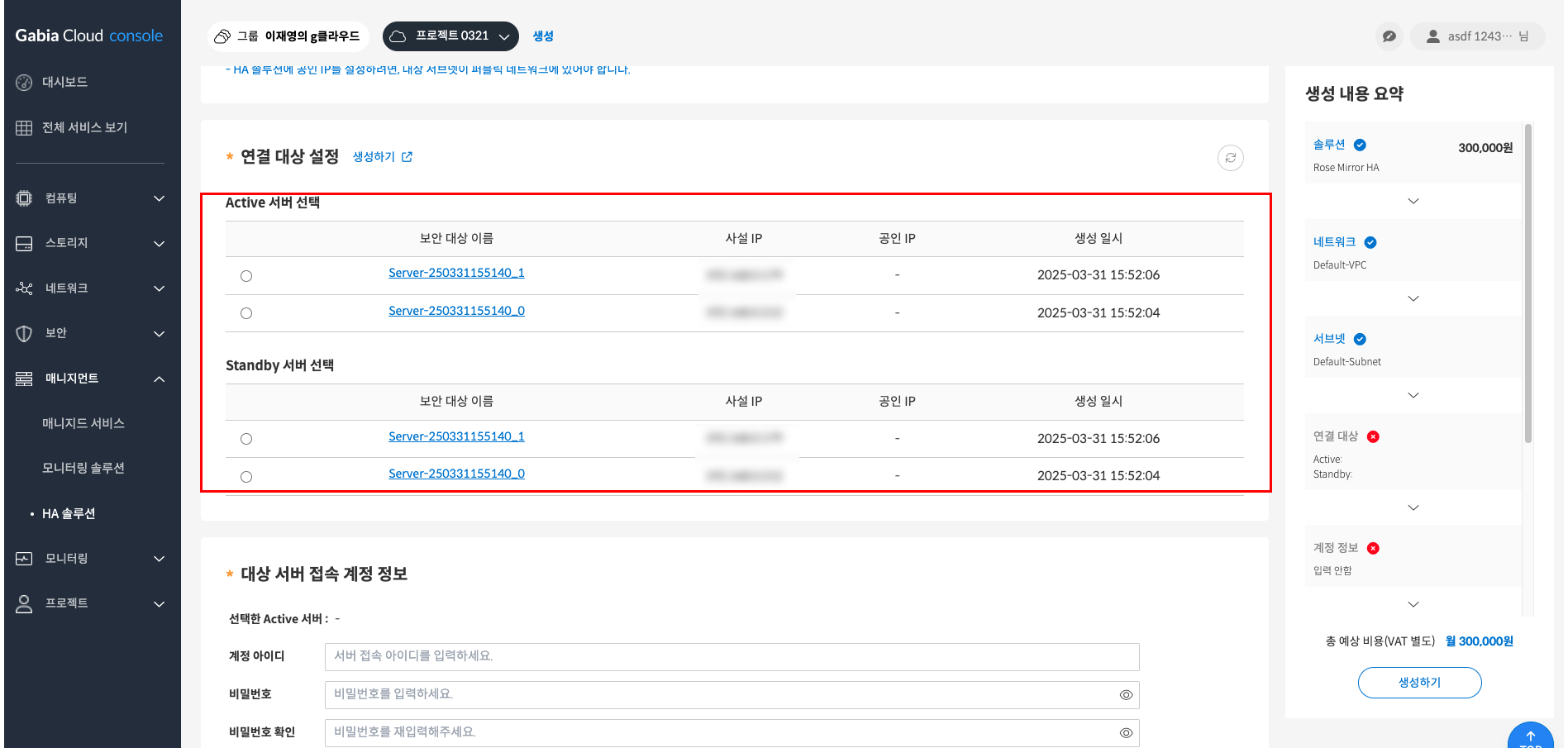The width and height of the screenshot is (1568, 748).
Task: Click the 대시보드 dashboard icon
Action: point(24,82)
